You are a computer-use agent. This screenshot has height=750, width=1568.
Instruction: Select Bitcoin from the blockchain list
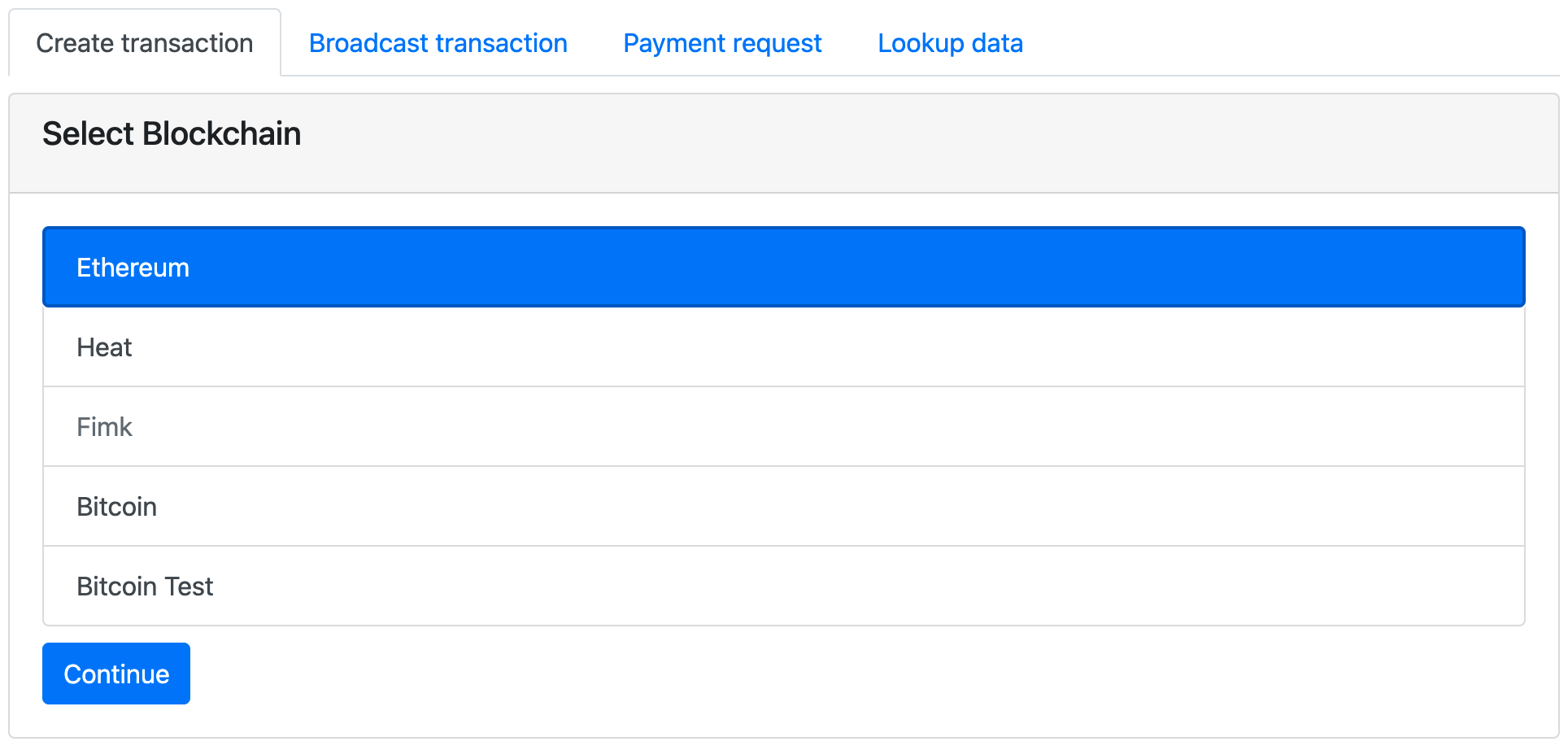[x=784, y=507]
